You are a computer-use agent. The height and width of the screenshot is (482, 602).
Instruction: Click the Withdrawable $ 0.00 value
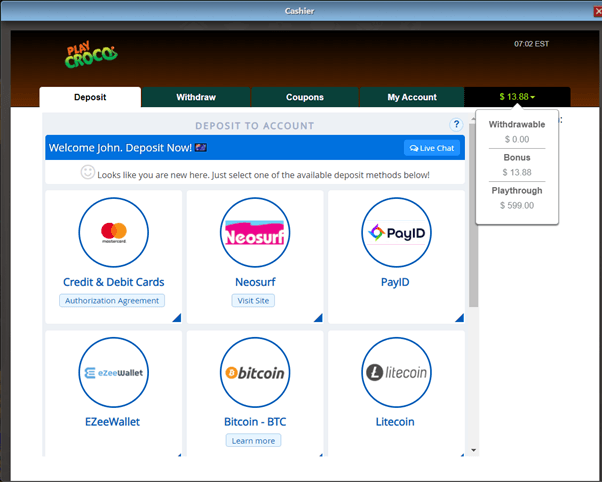click(x=517, y=139)
